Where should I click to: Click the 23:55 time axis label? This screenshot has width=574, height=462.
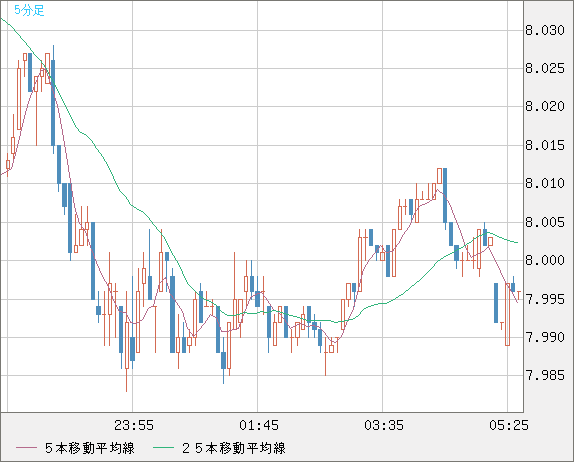point(134,425)
